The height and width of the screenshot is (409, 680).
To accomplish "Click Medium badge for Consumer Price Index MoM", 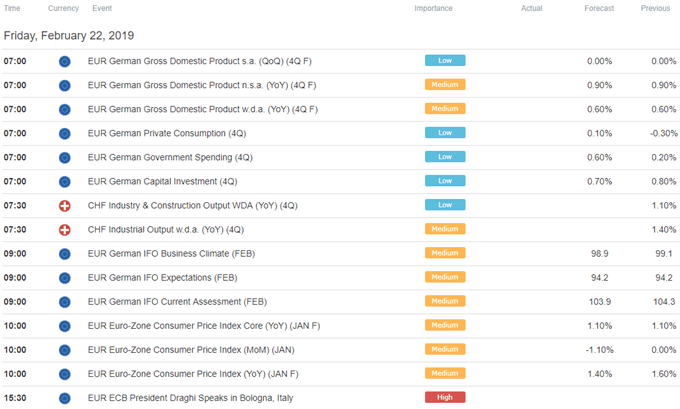I will 445,350.
